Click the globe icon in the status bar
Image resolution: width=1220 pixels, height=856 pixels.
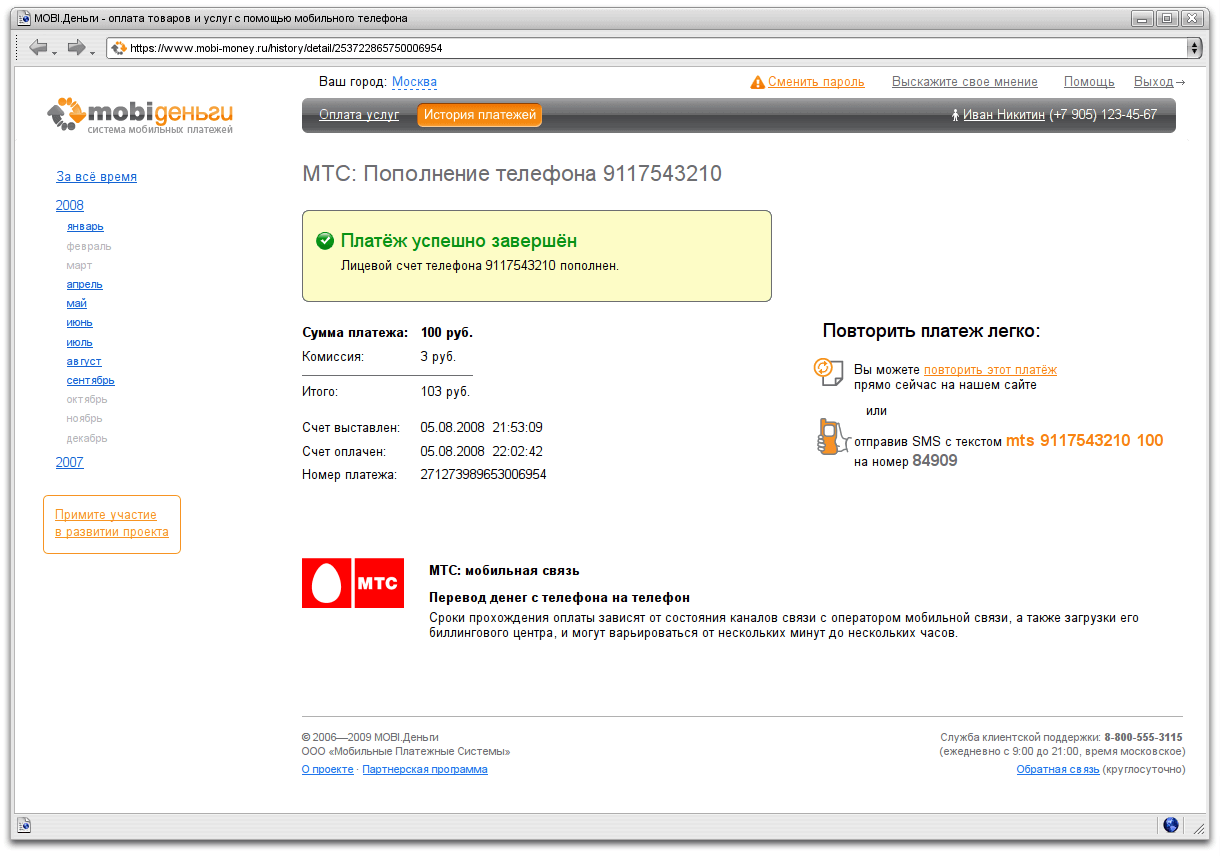pyautogui.click(x=1171, y=825)
